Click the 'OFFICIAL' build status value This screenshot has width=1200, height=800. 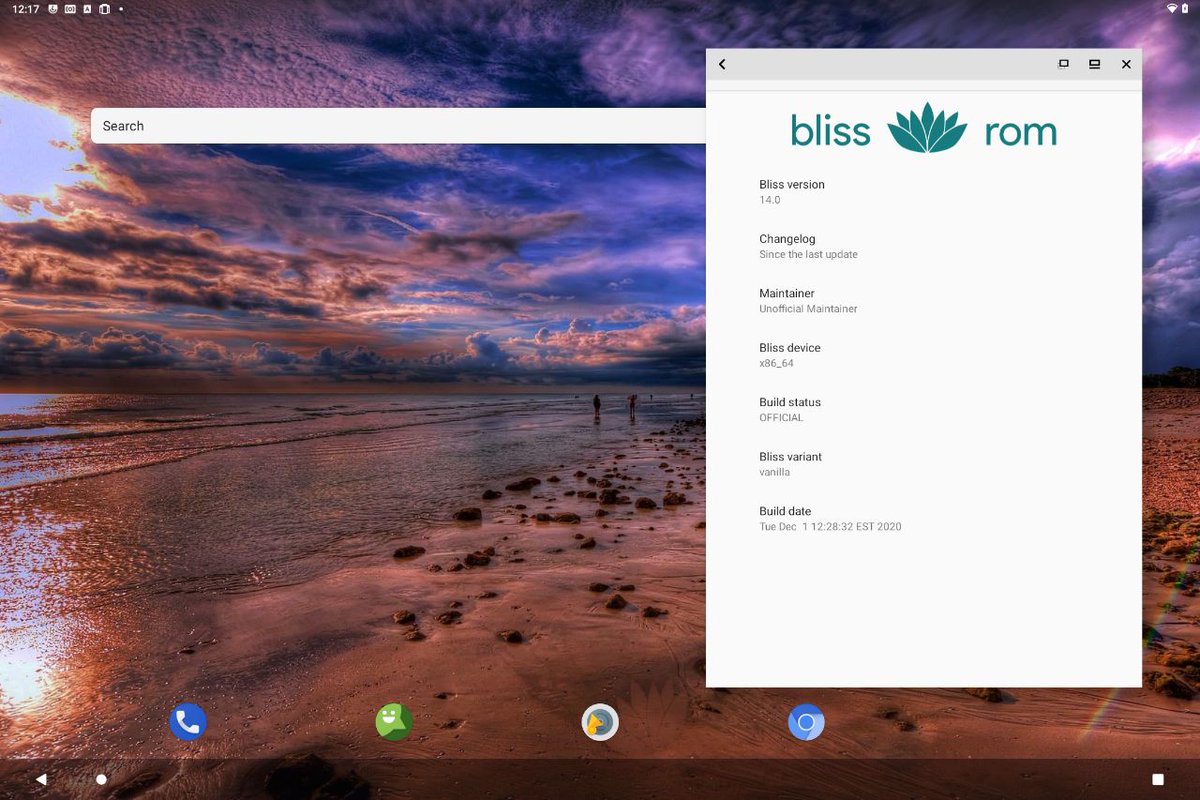click(781, 418)
